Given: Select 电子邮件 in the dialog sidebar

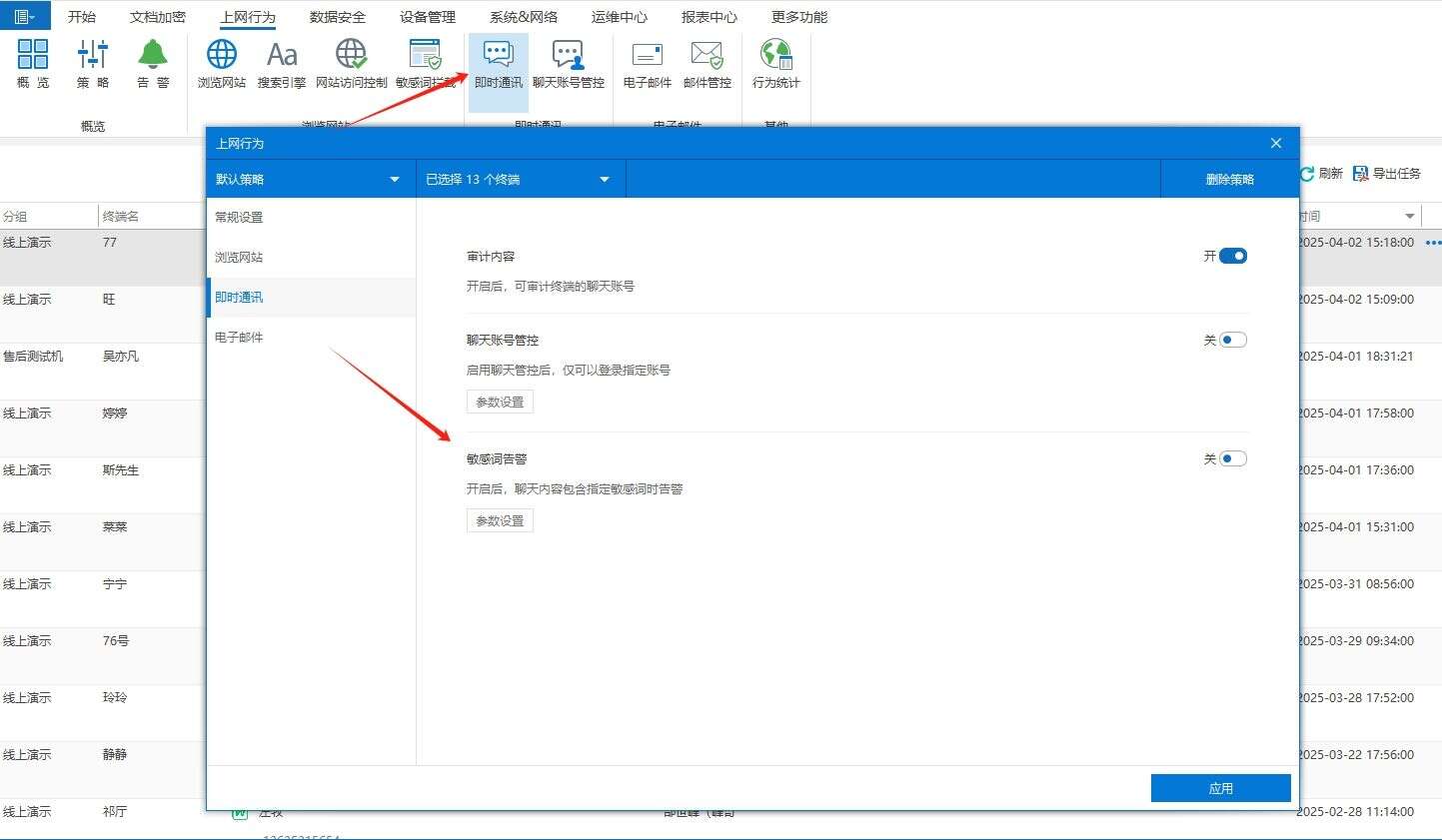Looking at the screenshot, I should coord(239,337).
